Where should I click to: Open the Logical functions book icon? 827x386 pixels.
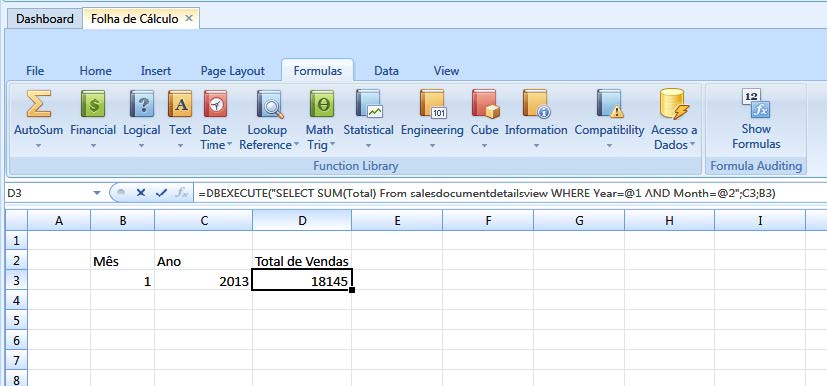click(142, 104)
